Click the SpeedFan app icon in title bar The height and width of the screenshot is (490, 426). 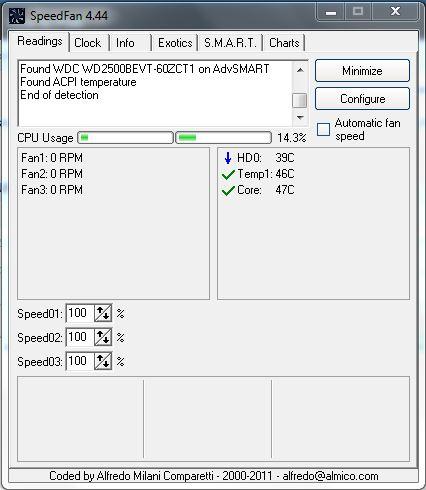click(x=17, y=16)
